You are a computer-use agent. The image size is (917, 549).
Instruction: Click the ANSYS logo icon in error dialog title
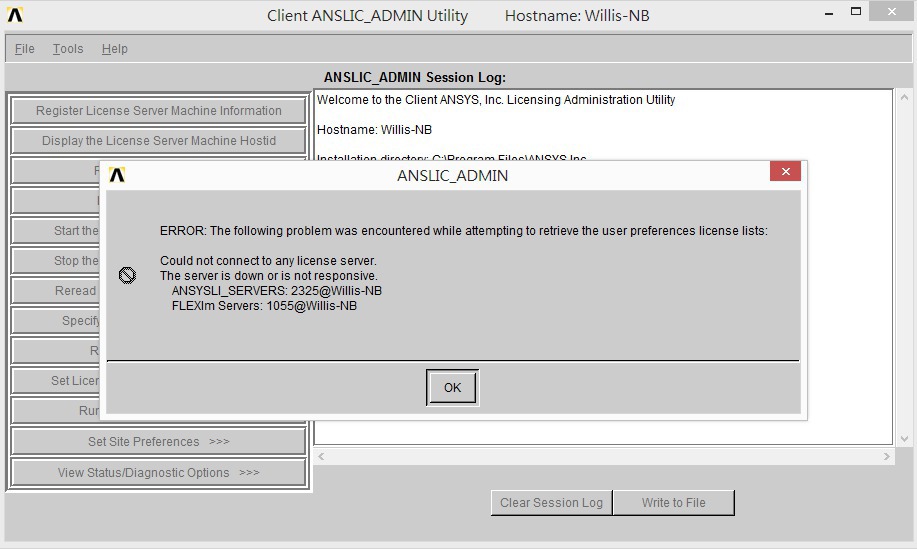pyautogui.click(x=117, y=175)
